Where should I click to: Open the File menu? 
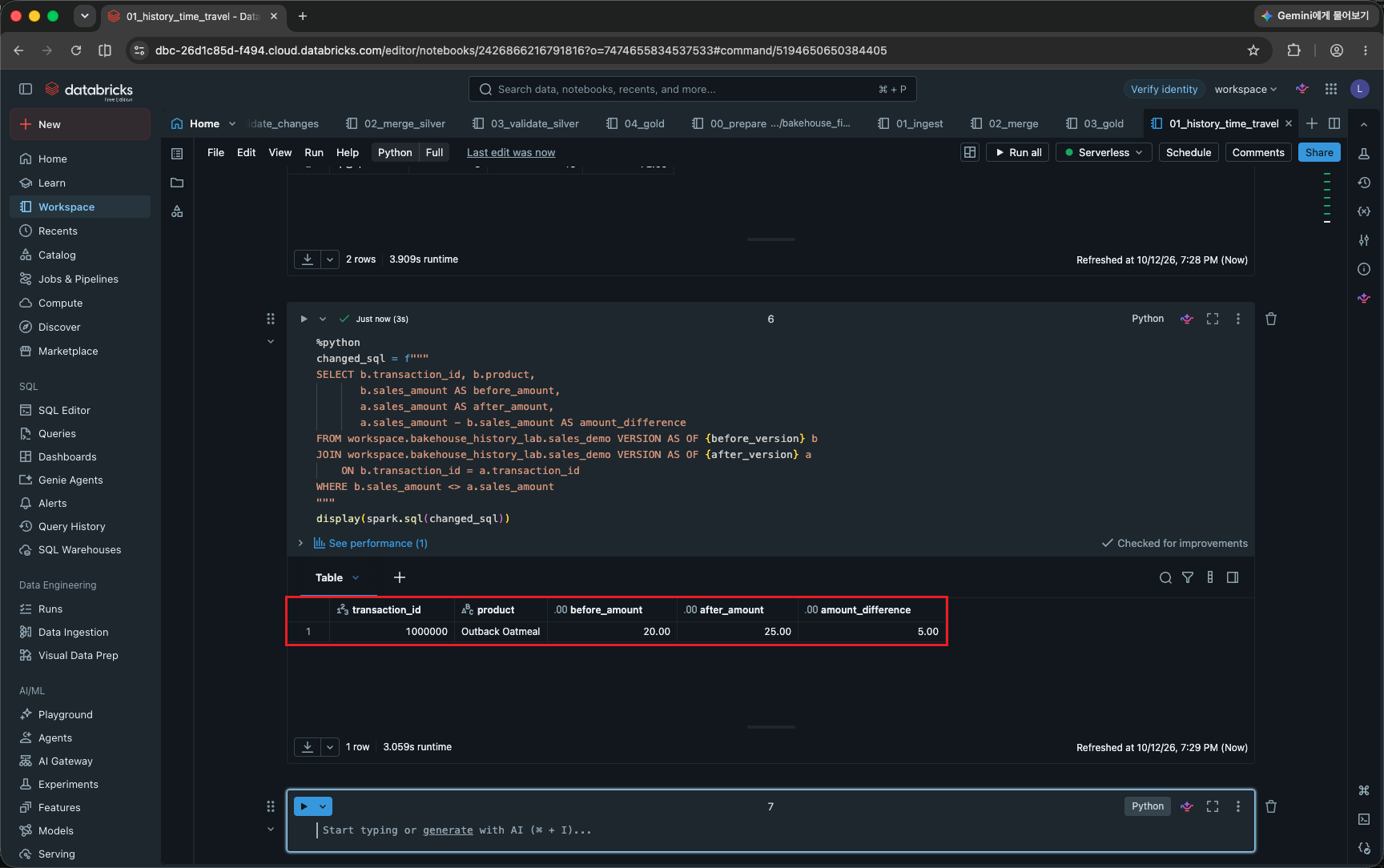[215, 152]
